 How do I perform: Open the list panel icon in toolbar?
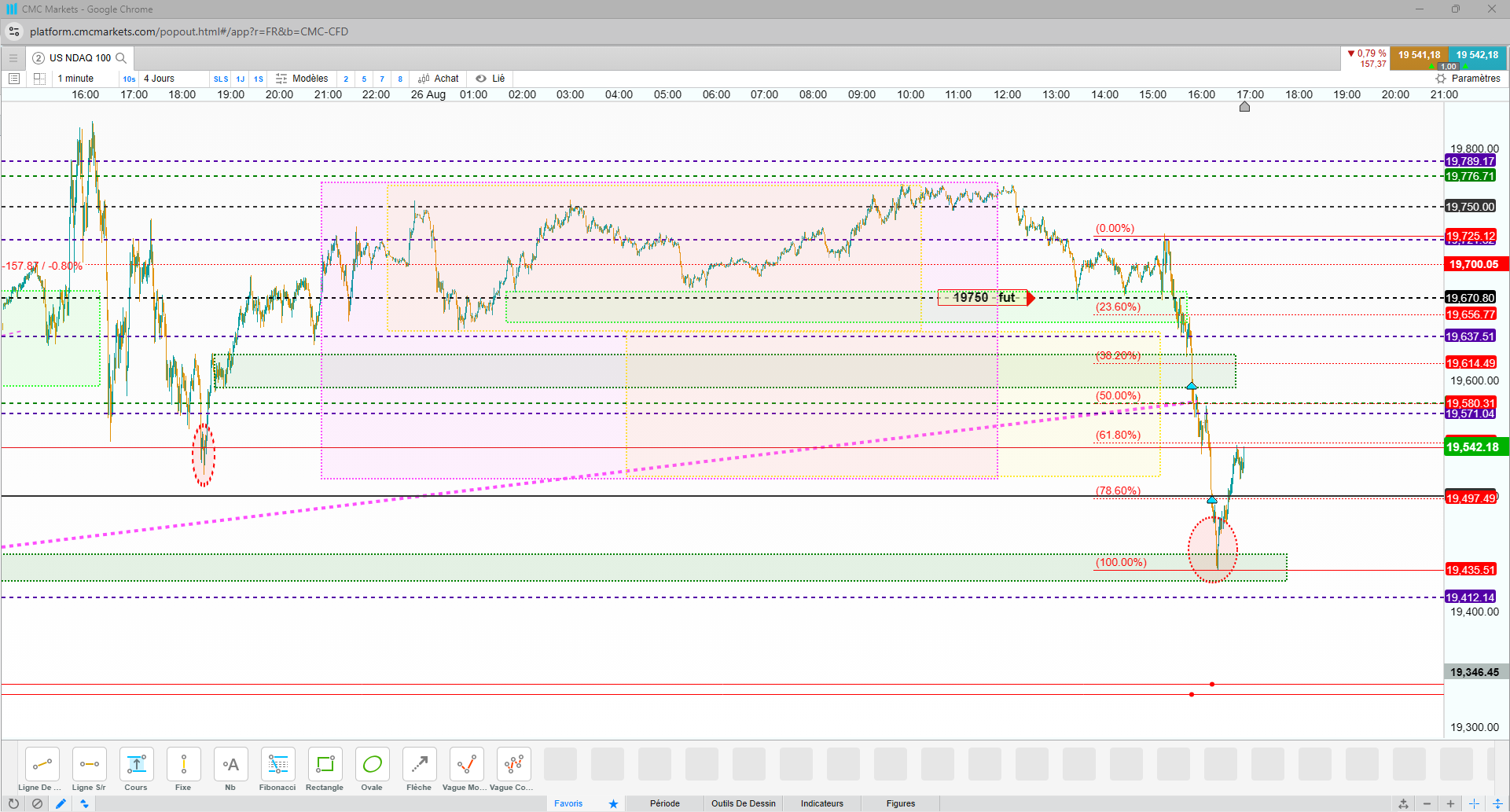pos(14,79)
